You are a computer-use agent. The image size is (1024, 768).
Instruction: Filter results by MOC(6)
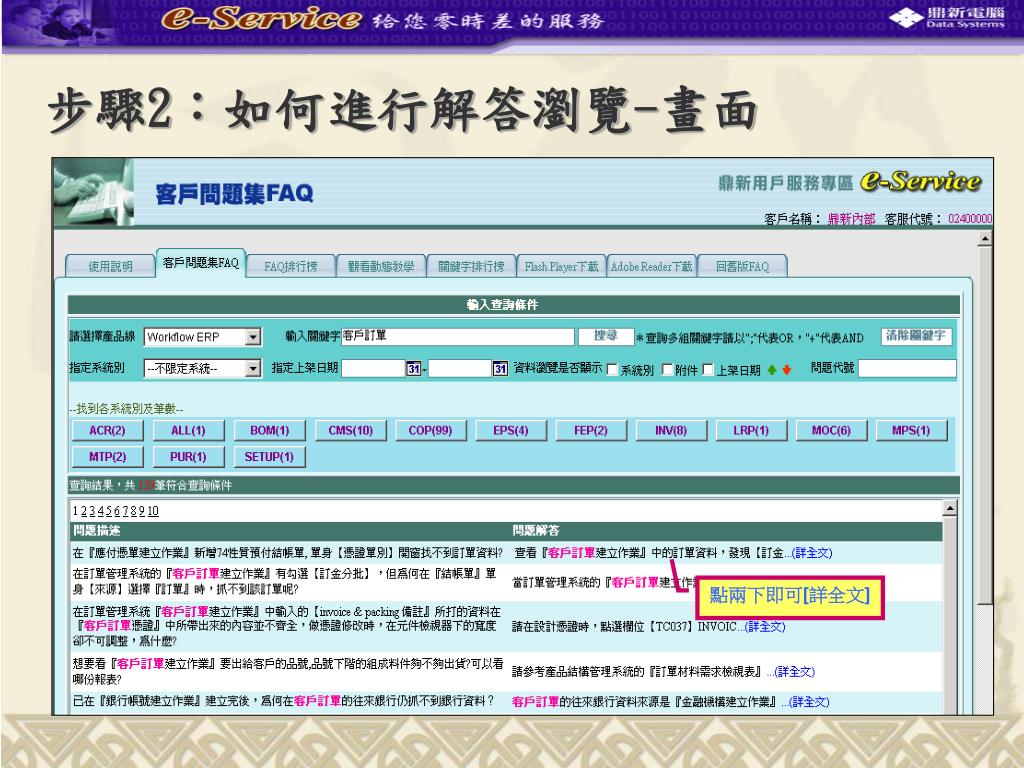[x=831, y=430]
